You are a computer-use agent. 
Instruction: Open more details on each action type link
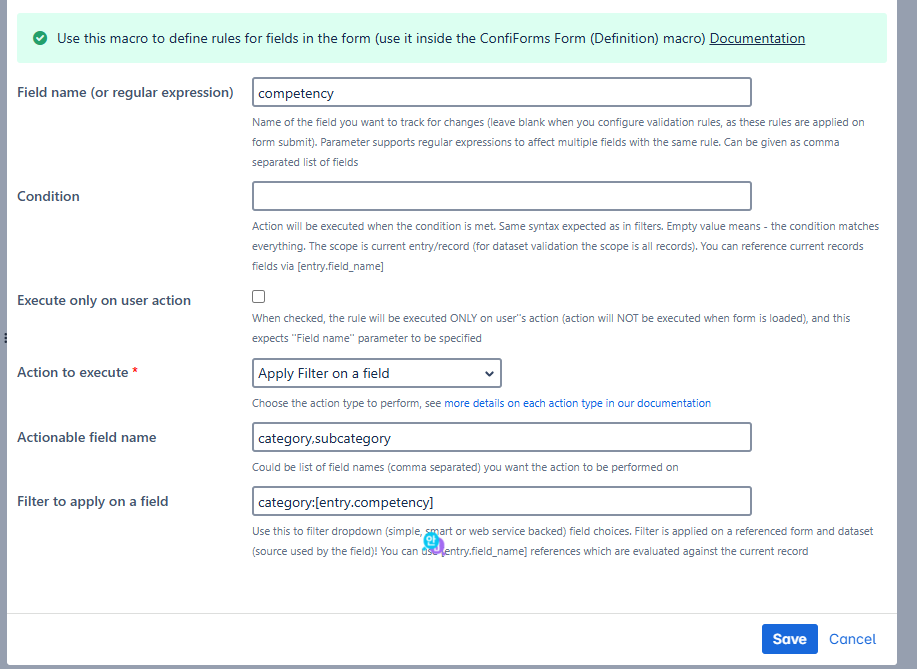pos(577,403)
